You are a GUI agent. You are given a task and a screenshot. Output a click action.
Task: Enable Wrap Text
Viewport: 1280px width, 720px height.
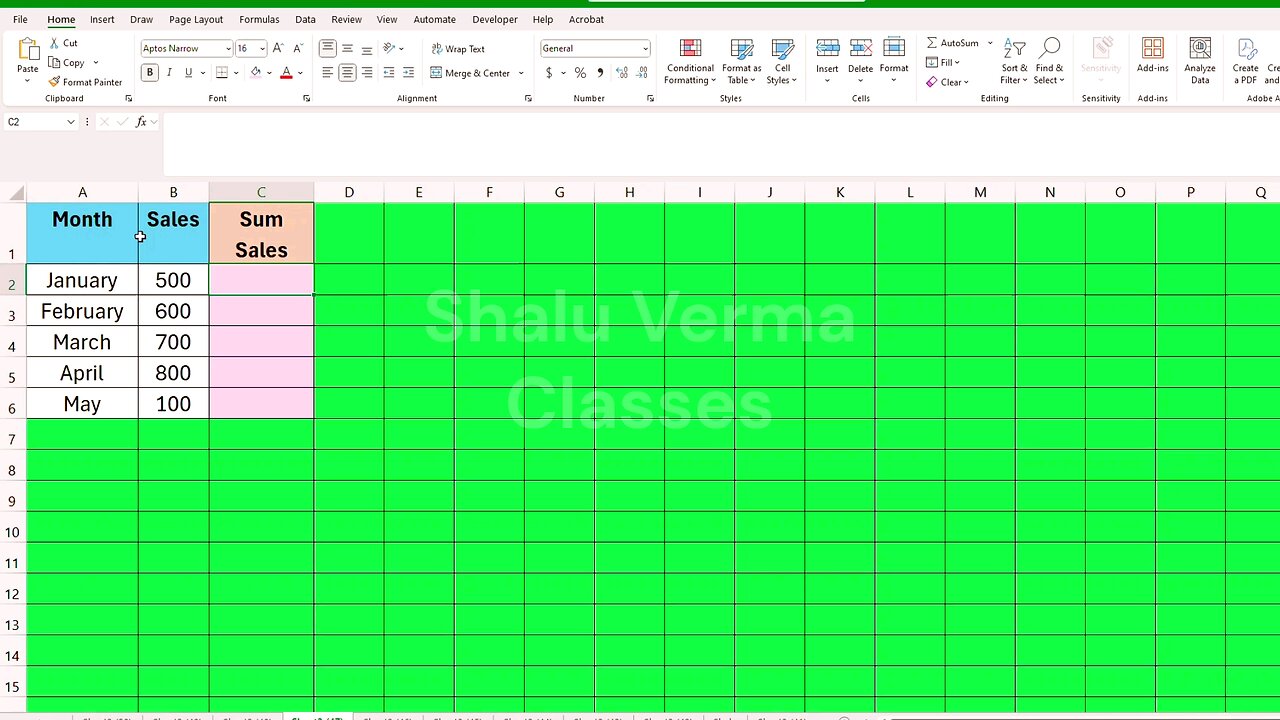[x=458, y=48]
